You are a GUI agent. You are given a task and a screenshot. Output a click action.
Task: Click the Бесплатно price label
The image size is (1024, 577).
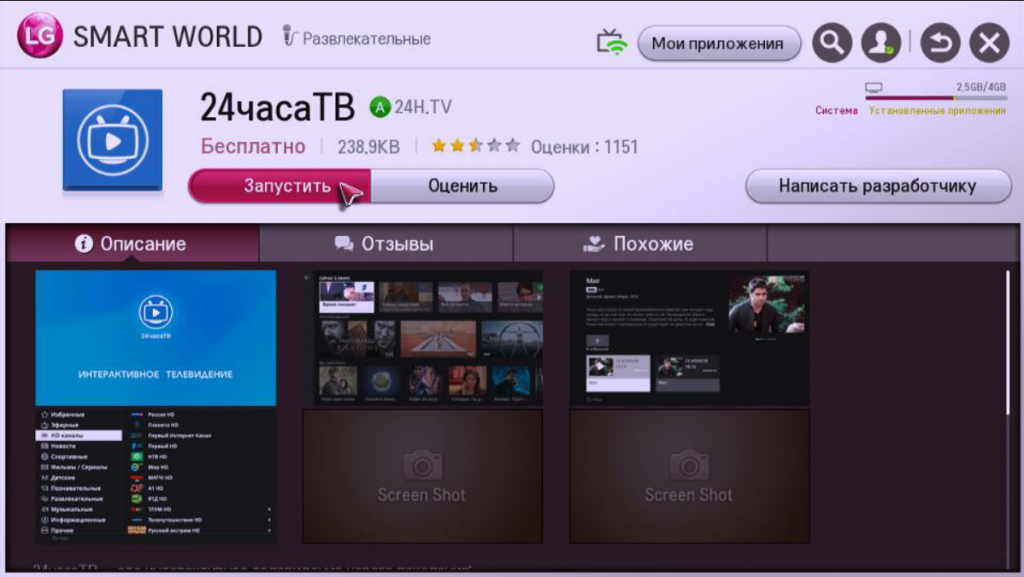[x=253, y=146]
